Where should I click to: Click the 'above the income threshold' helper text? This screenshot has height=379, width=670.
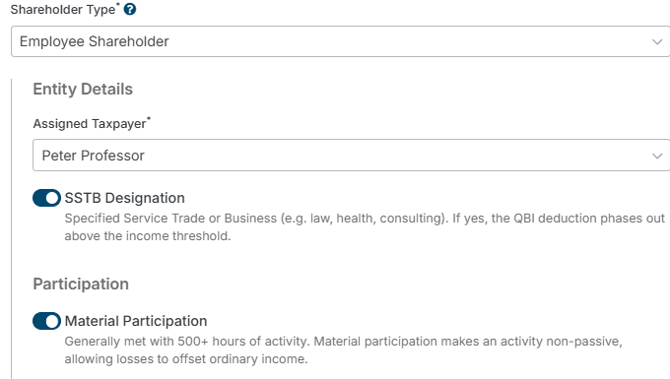click(x=148, y=236)
